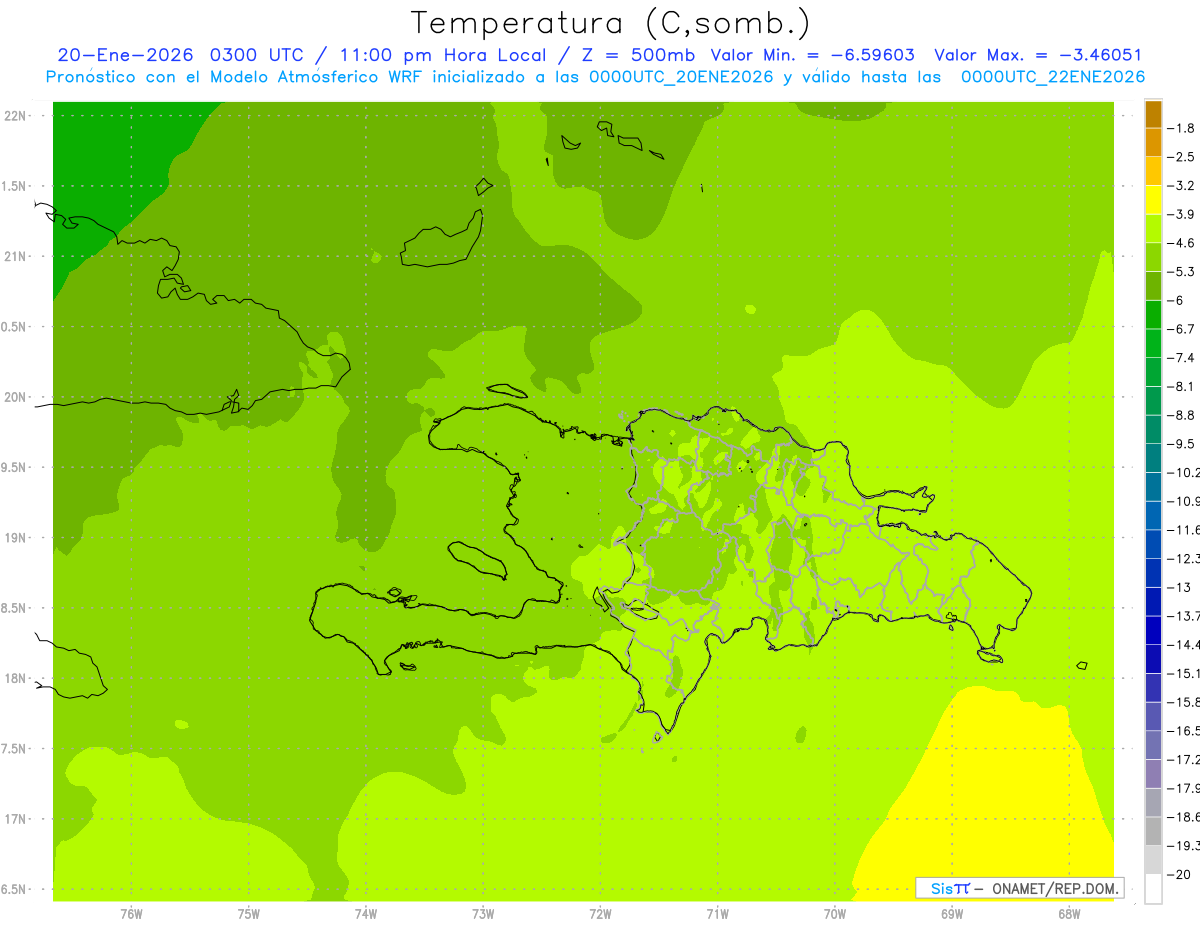Click the '-8.8' colorbar label
The height and width of the screenshot is (927, 1200).
(x=1182, y=415)
